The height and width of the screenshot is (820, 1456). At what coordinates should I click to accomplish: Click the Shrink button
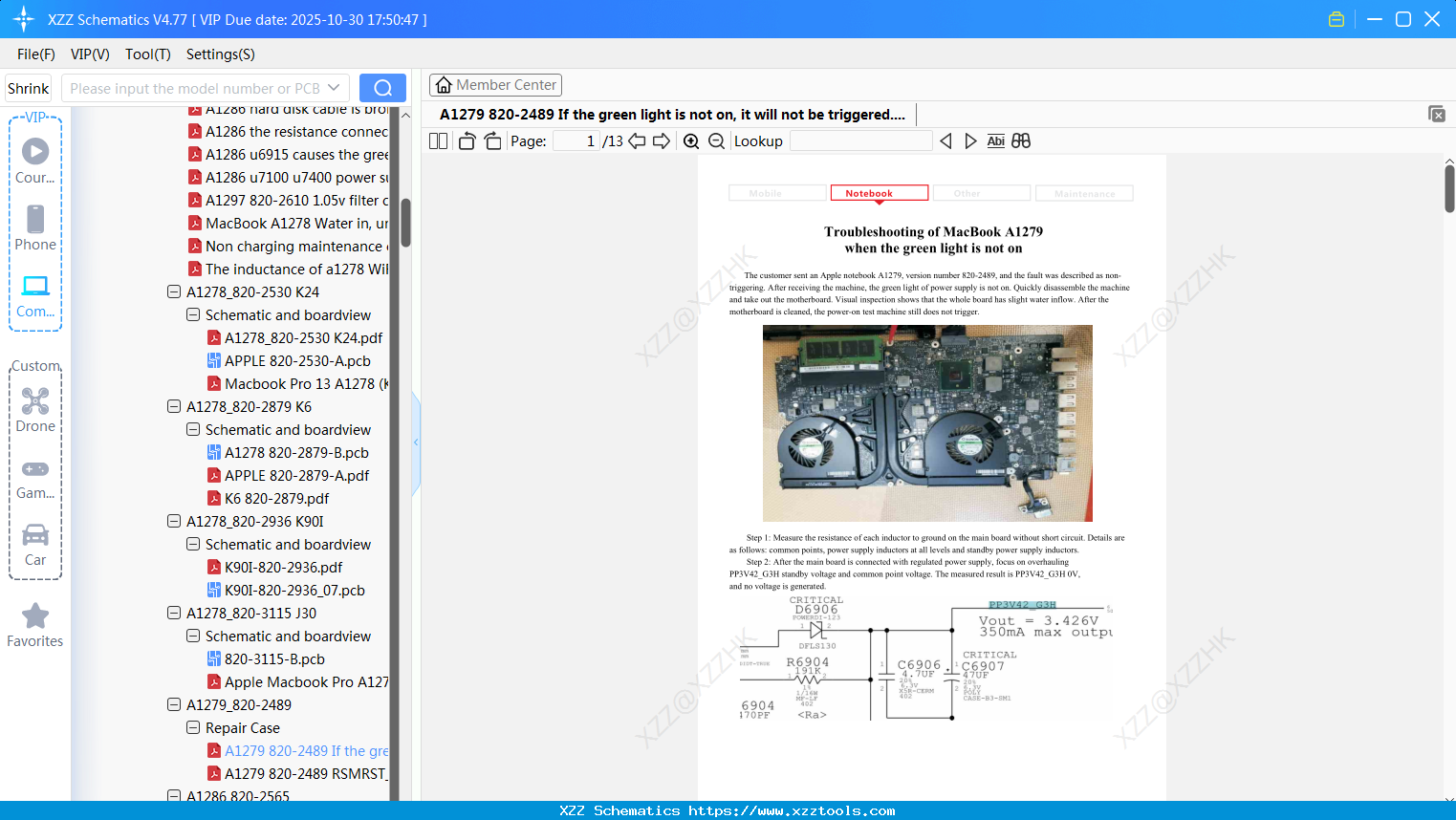click(x=29, y=88)
